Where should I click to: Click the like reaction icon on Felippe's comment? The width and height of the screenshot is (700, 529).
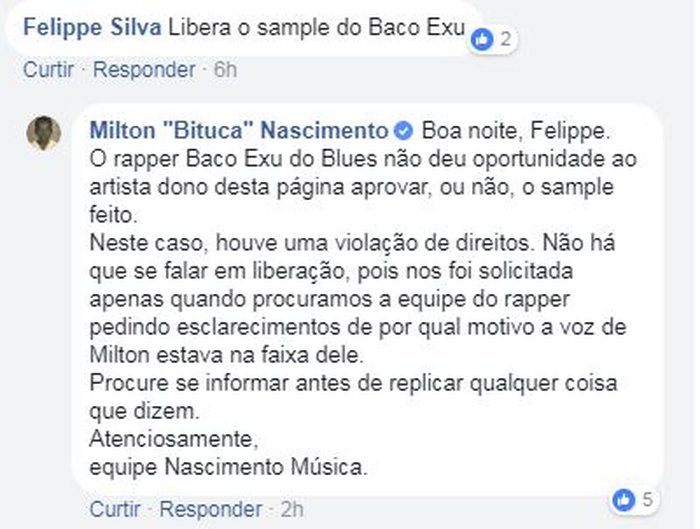483,40
